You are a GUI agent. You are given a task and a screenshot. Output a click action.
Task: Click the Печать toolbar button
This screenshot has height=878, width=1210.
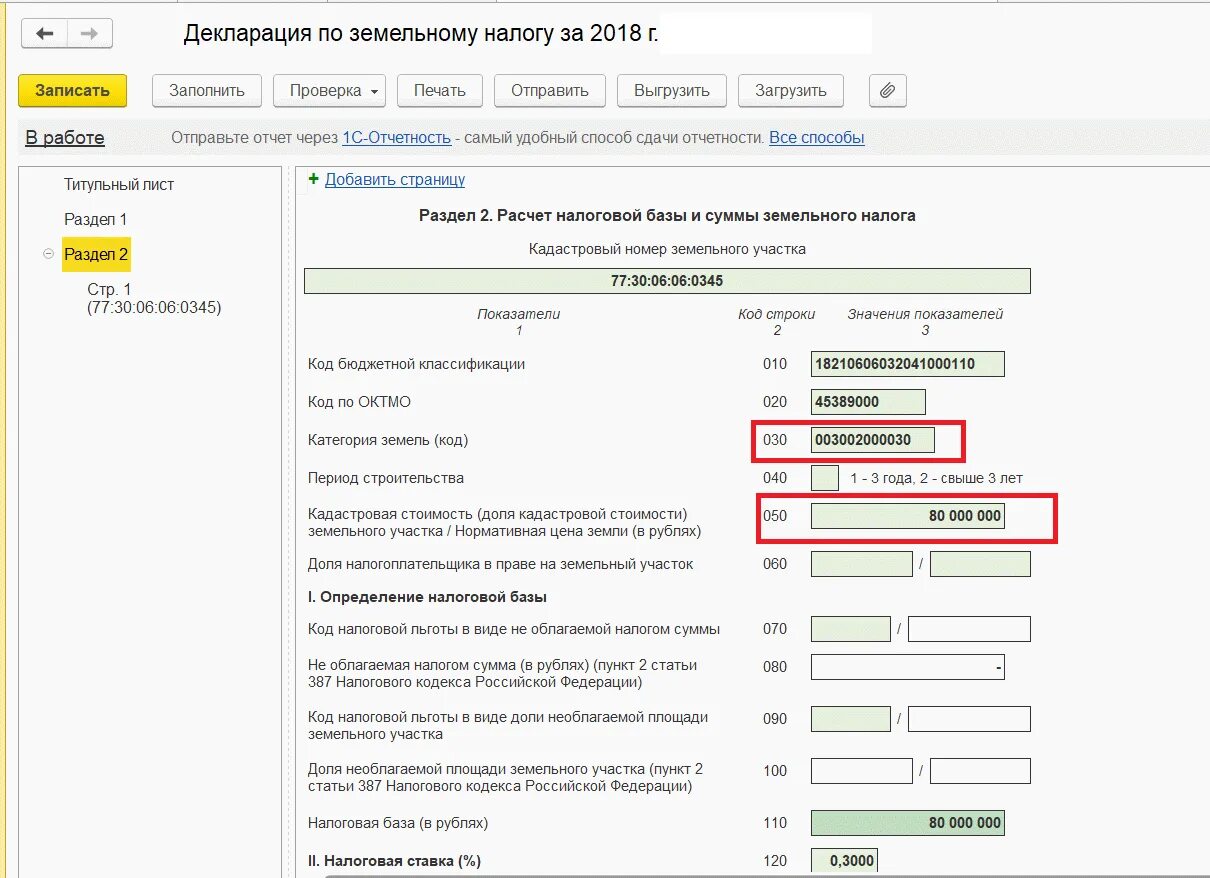pyautogui.click(x=439, y=91)
